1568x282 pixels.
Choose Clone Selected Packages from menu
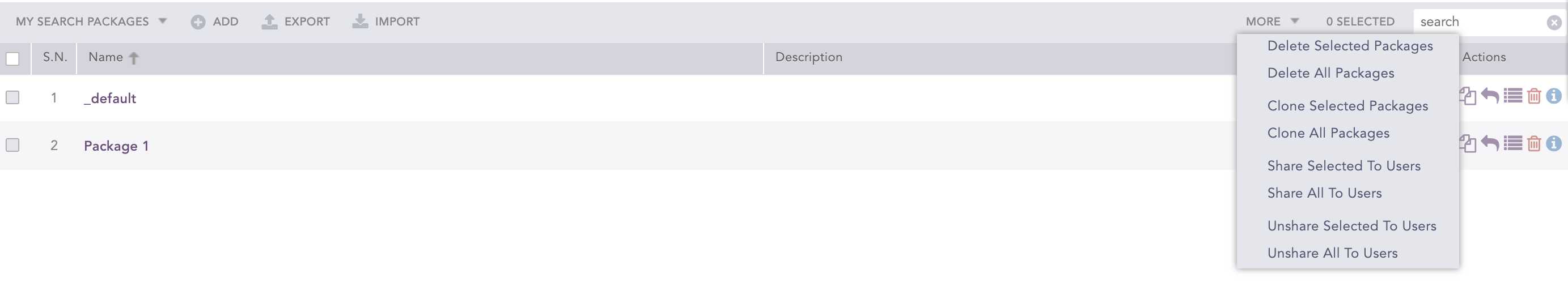[1347, 106]
